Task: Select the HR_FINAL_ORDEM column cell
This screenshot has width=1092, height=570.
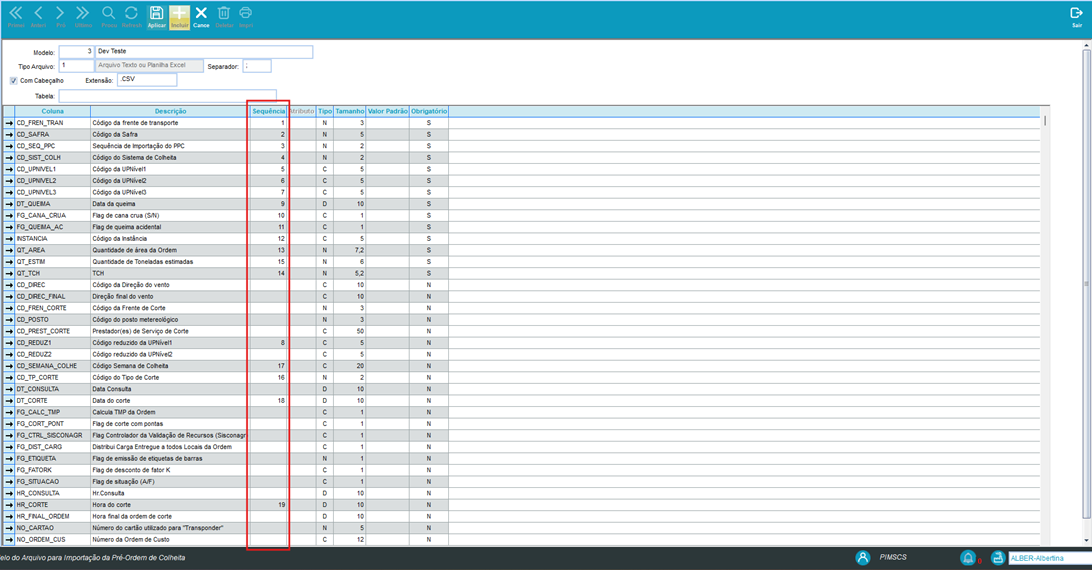Action: pyautogui.click(x=52, y=516)
